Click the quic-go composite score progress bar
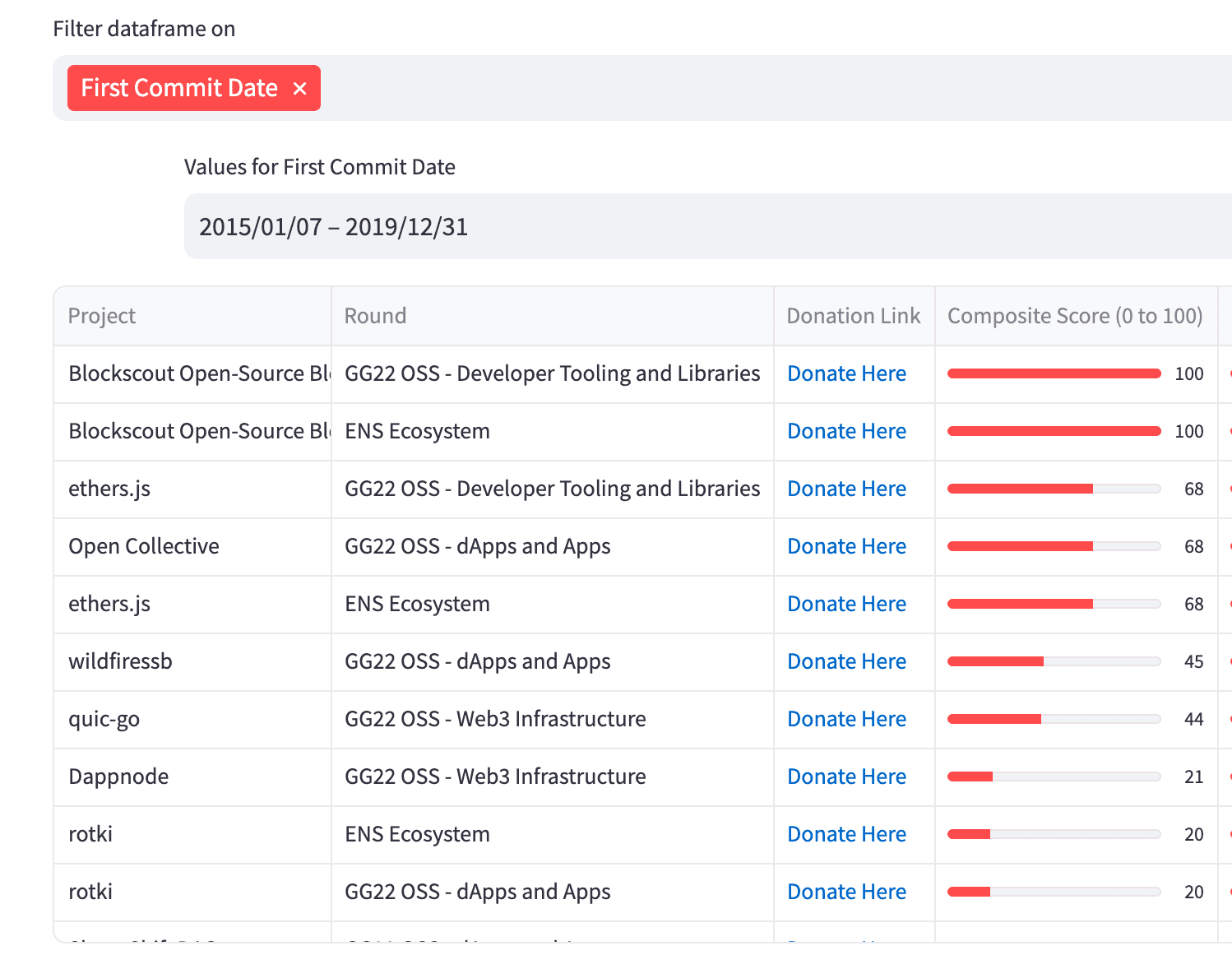 pos(1054,719)
